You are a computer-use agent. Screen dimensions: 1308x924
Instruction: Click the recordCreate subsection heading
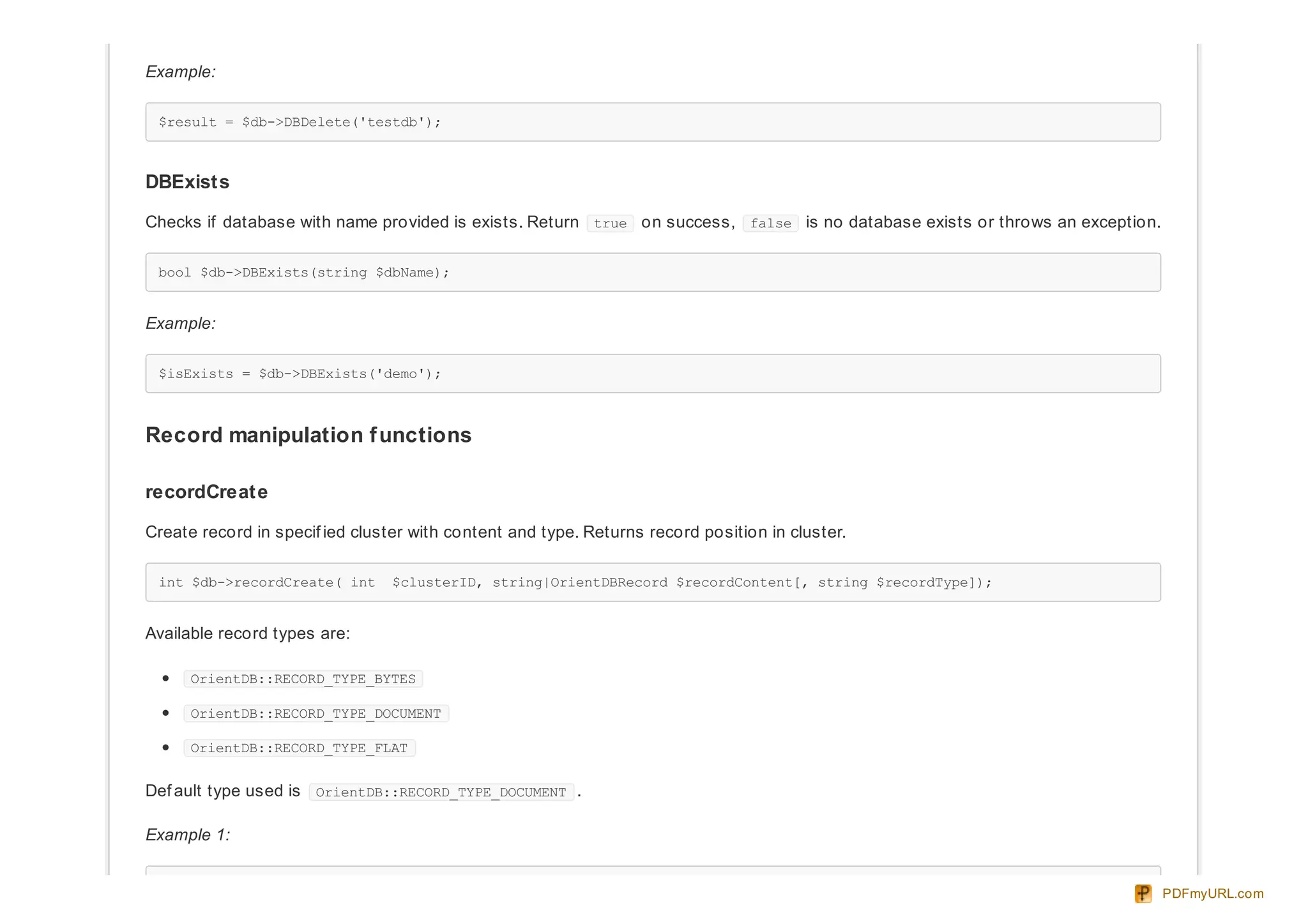click(206, 492)
